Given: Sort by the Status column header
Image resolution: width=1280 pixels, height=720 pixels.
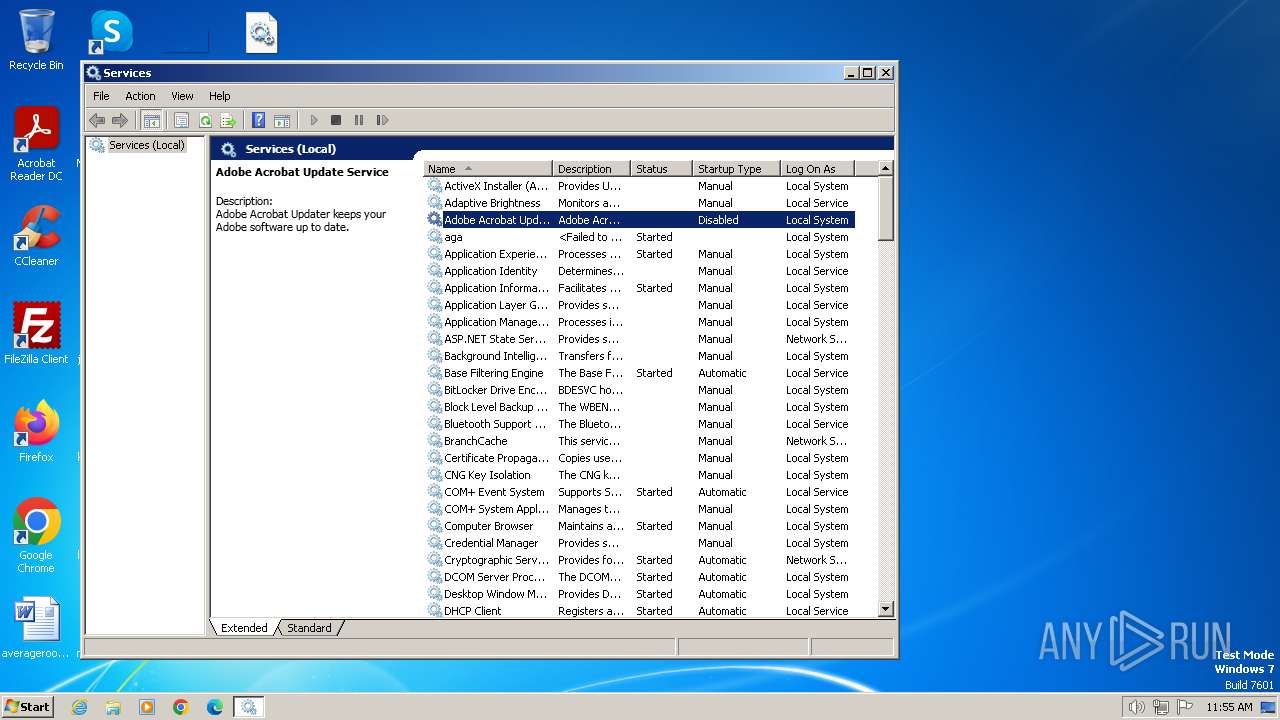Looking at the screenshot, I should pyautogui.click(x=662, y=169).
